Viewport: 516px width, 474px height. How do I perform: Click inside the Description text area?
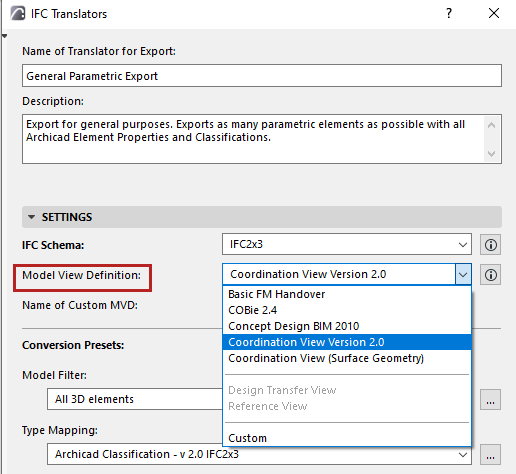(253, 139)
